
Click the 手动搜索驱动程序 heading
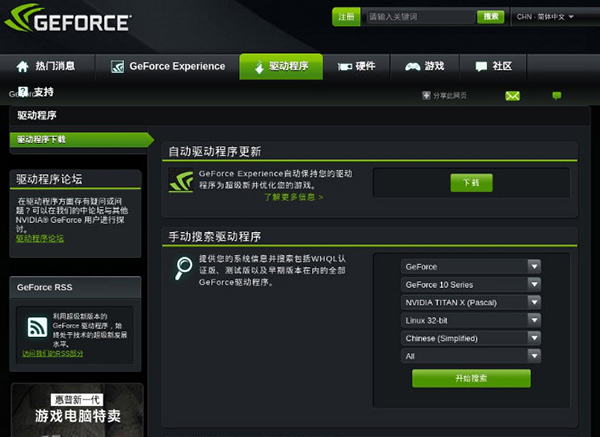[x=215, y=236]
